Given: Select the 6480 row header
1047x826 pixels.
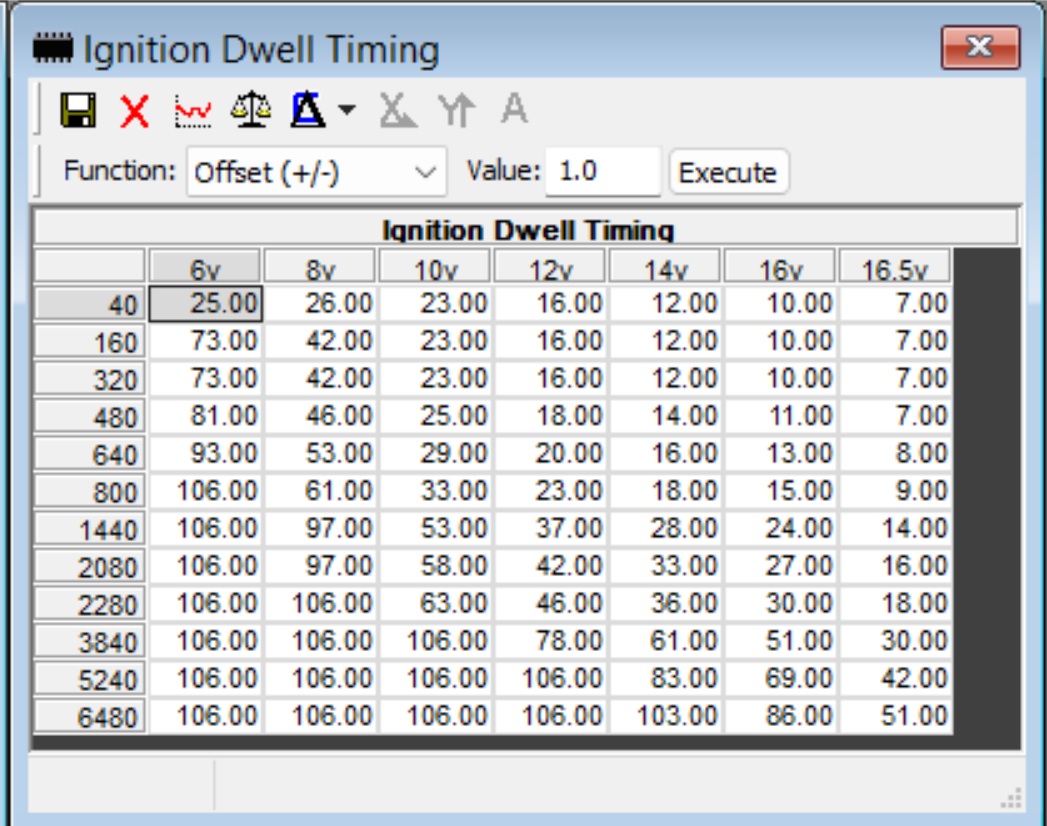Looking at the screenshot, I should (x=90, y=717).
